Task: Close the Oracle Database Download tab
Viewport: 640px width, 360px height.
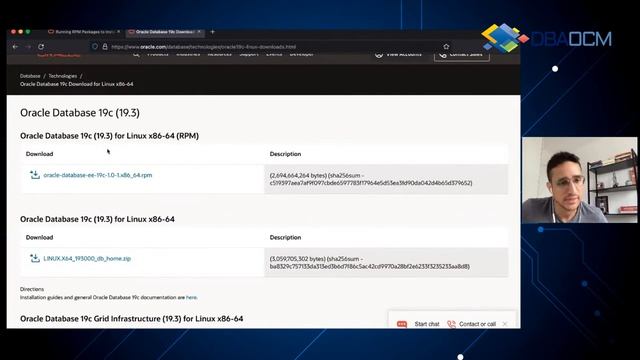Action: pyautogui.click(x=199, y=32)
